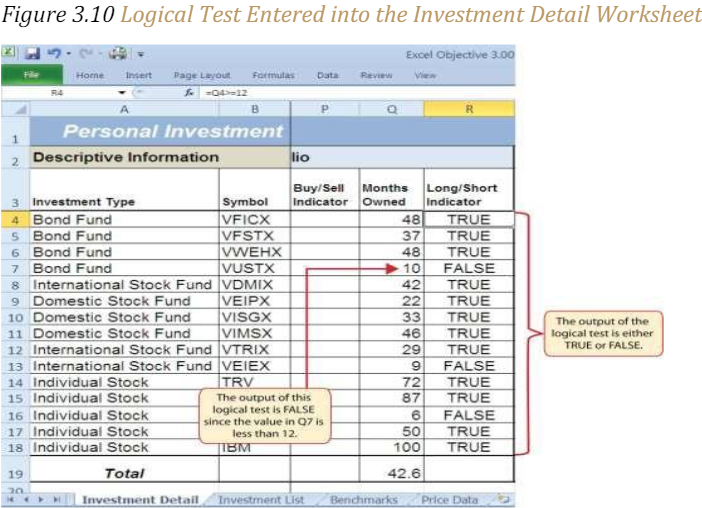
Task: Open the Page Layout ribbon tab
Action: pos(202,75)
